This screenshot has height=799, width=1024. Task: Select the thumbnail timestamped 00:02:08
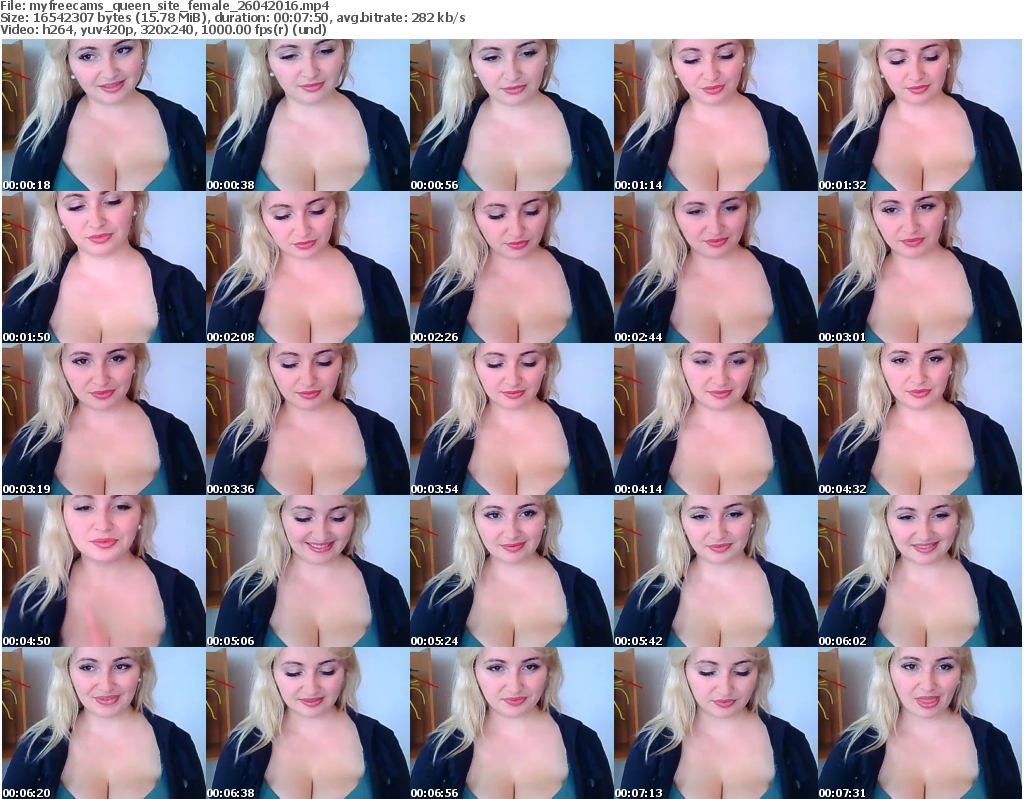click(x=308, y=267)
